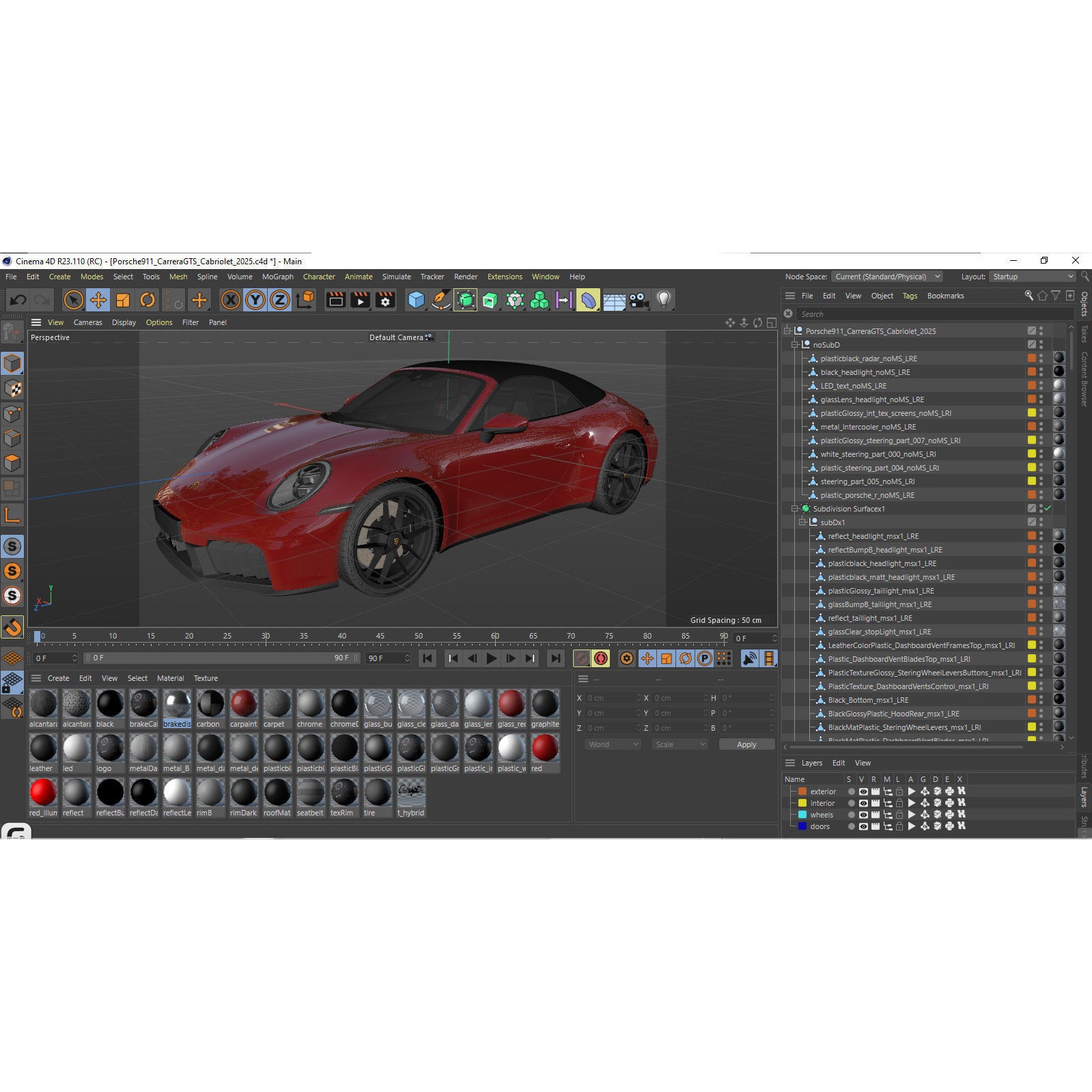Collapse the subDx1 tree node
1092x1092 pixels.
802,522
